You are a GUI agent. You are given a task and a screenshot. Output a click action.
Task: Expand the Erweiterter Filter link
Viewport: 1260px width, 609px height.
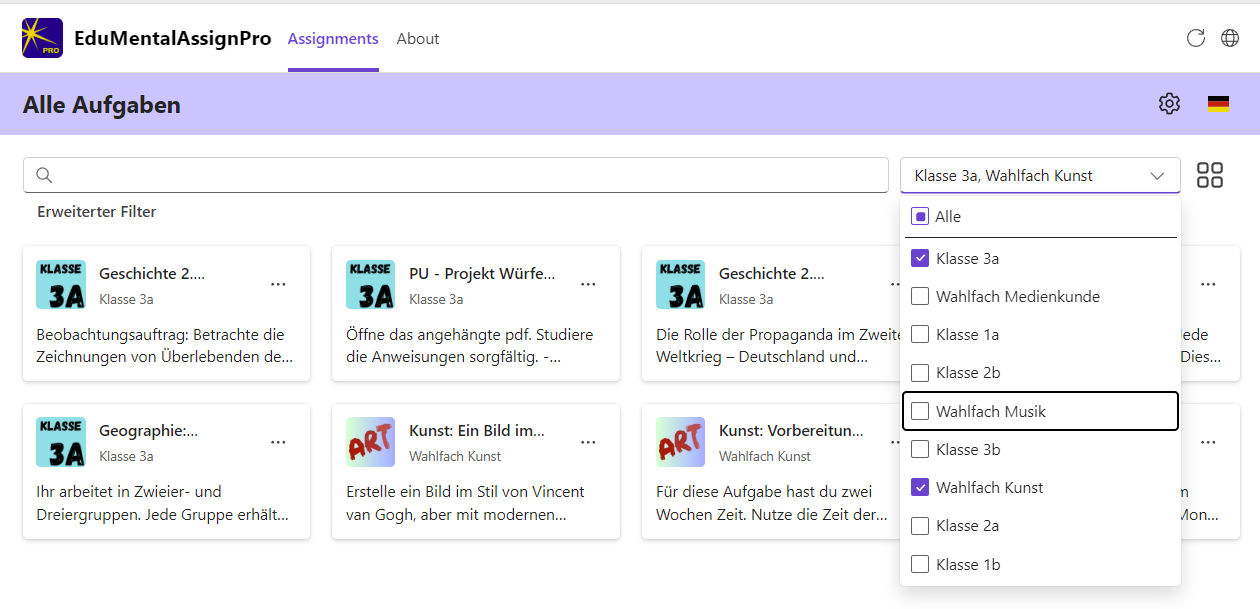[97, 212]
